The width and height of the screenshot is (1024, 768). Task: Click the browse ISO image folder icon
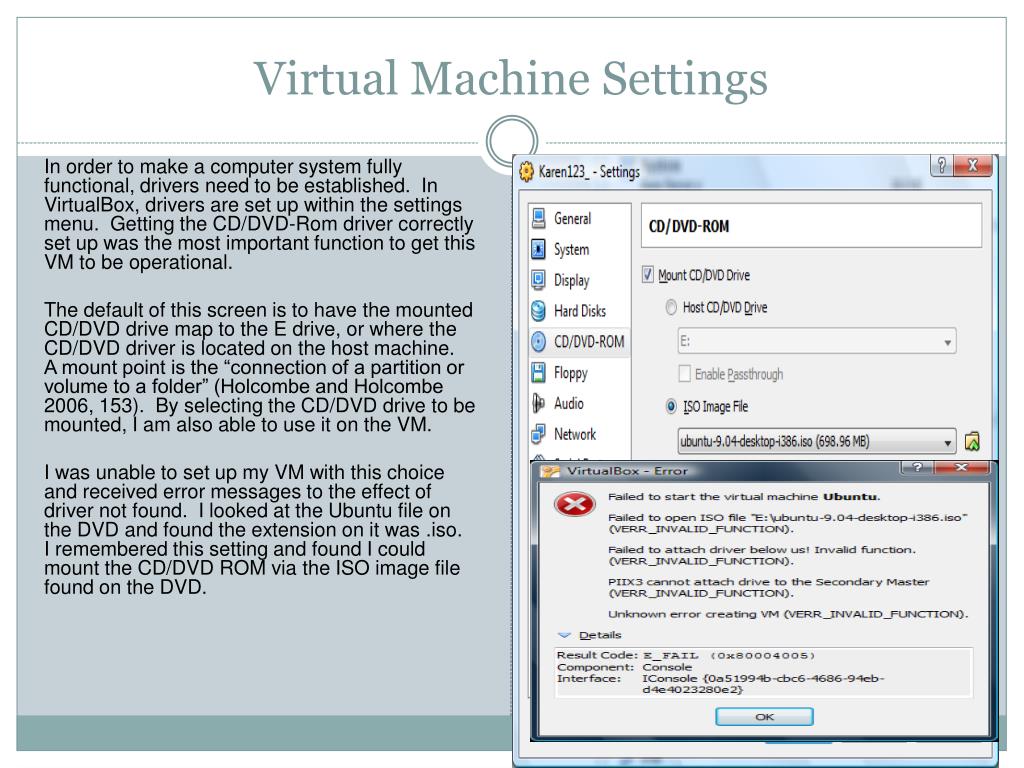(x=972, y=441)
